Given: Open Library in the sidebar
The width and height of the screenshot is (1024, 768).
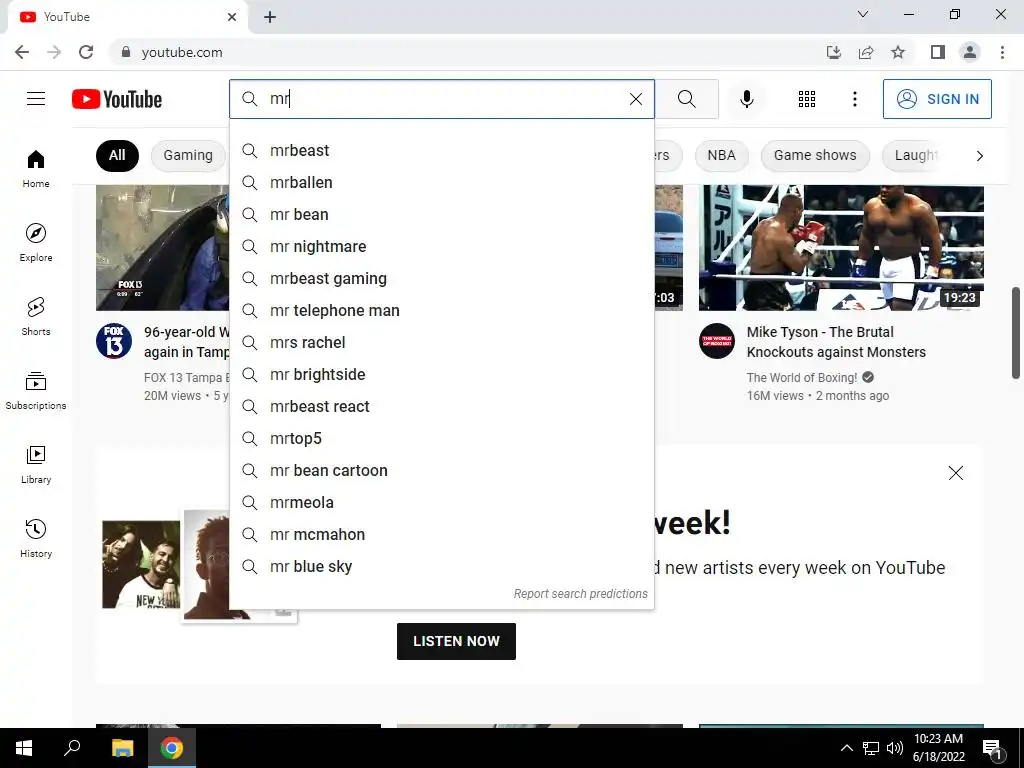Looking at the screenshot, I should point(36,464).
